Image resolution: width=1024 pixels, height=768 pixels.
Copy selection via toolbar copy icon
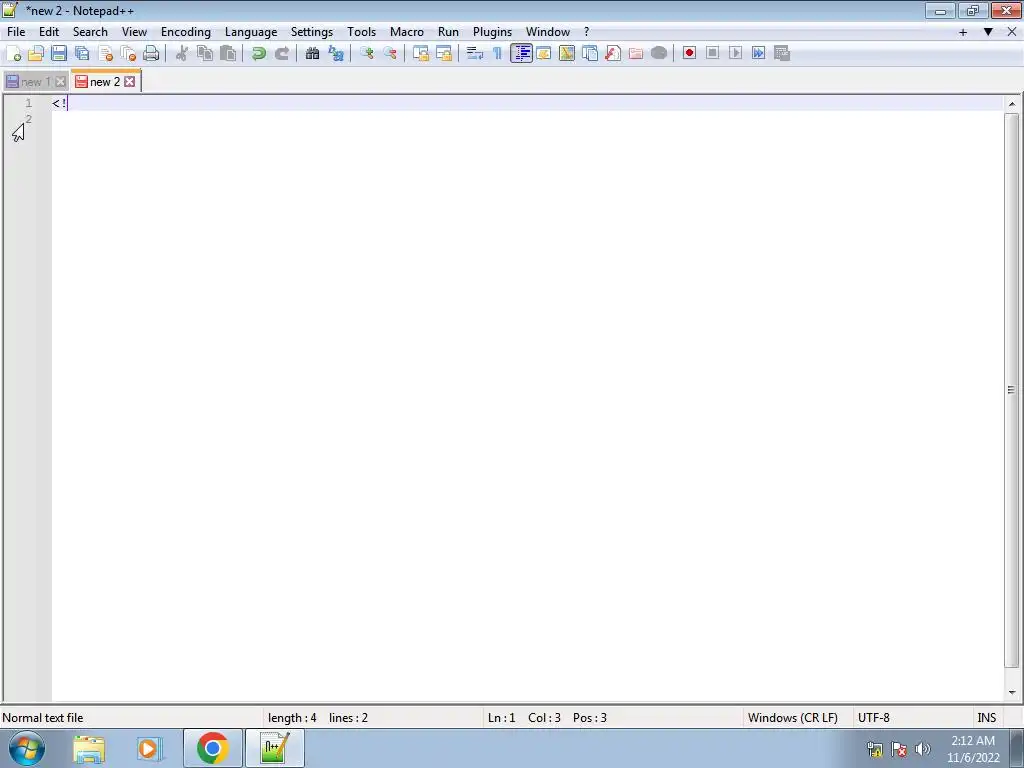pyautogui.click(x=205, y=54)
